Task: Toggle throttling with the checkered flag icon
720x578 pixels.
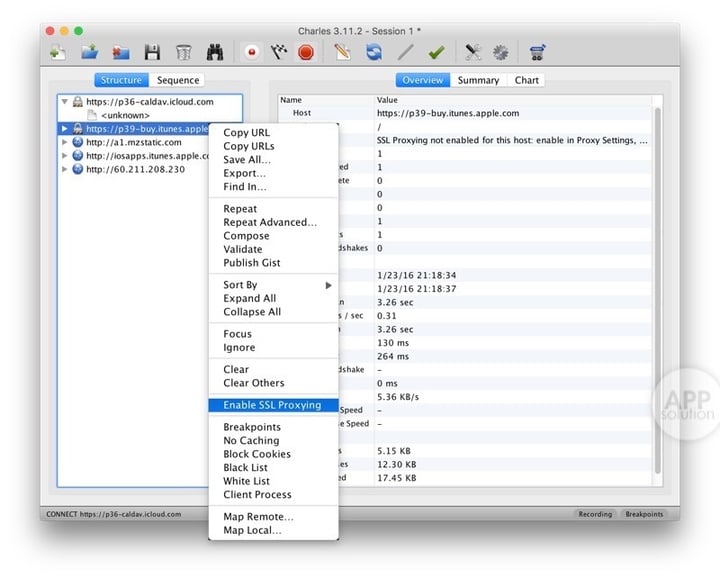Action: [278, 52]
